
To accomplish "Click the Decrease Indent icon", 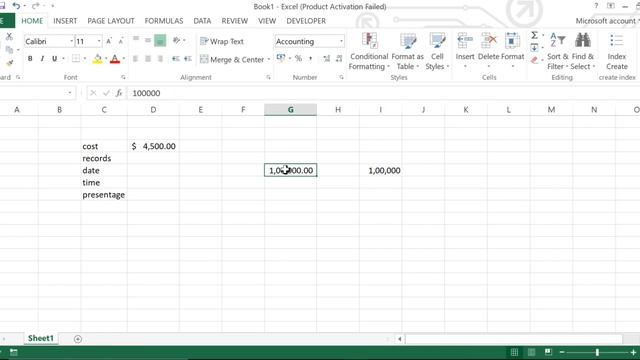I will pos(176,59).
